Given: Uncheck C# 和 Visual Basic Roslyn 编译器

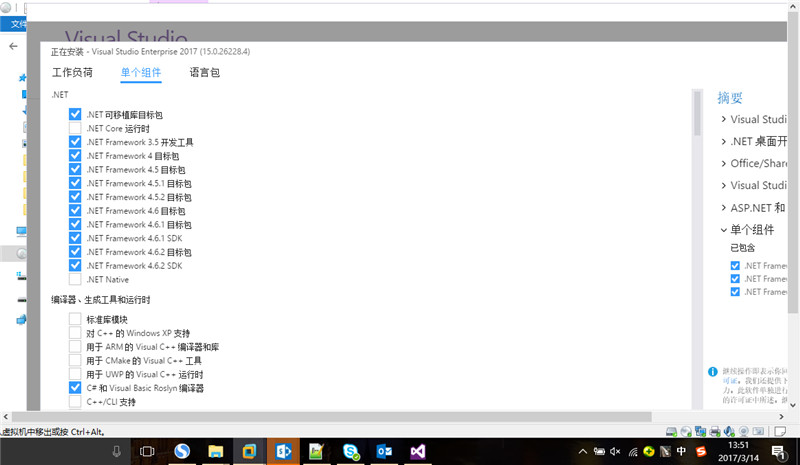Looking at the screenshot, I should tap(75, 388).
